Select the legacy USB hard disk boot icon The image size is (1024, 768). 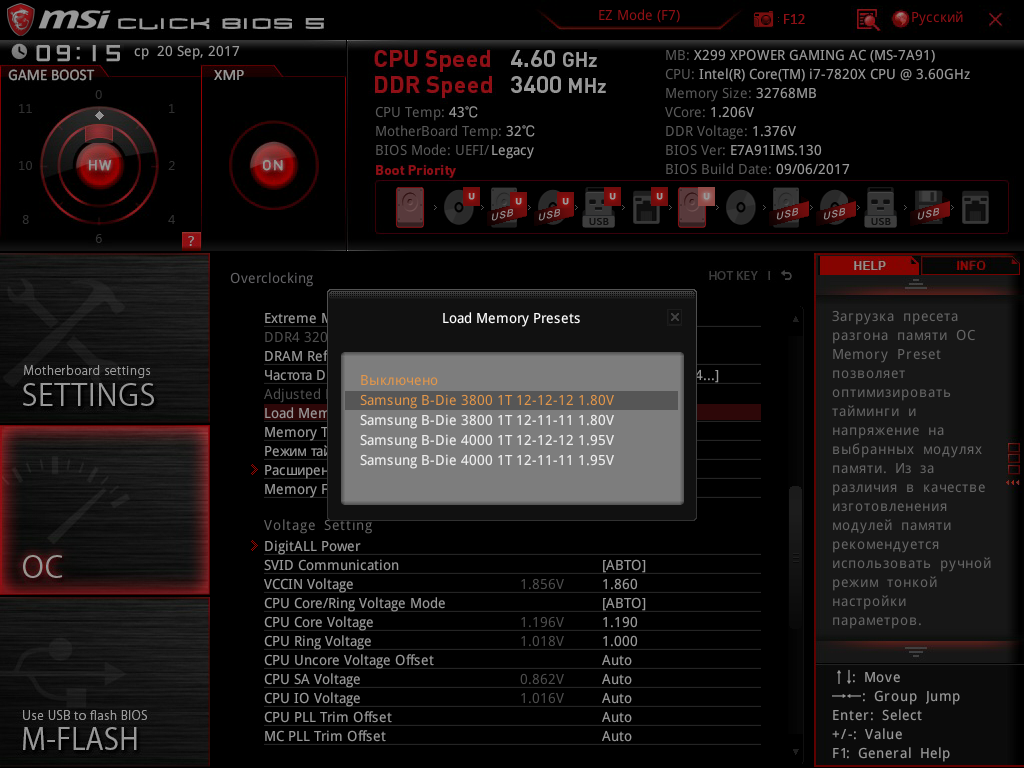(x=787, y=208)
